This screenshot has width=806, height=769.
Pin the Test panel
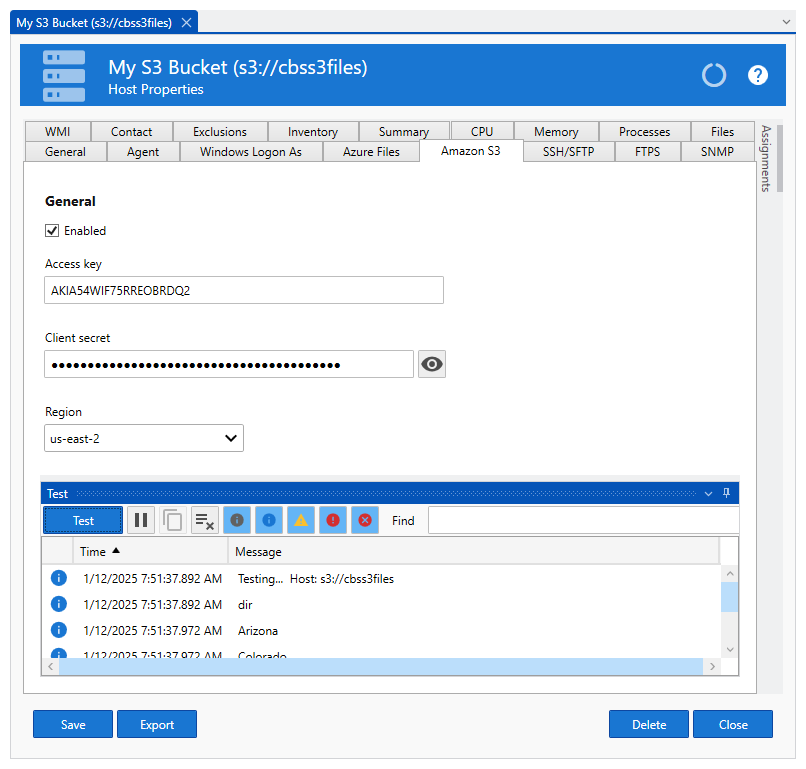coord(726,493)
